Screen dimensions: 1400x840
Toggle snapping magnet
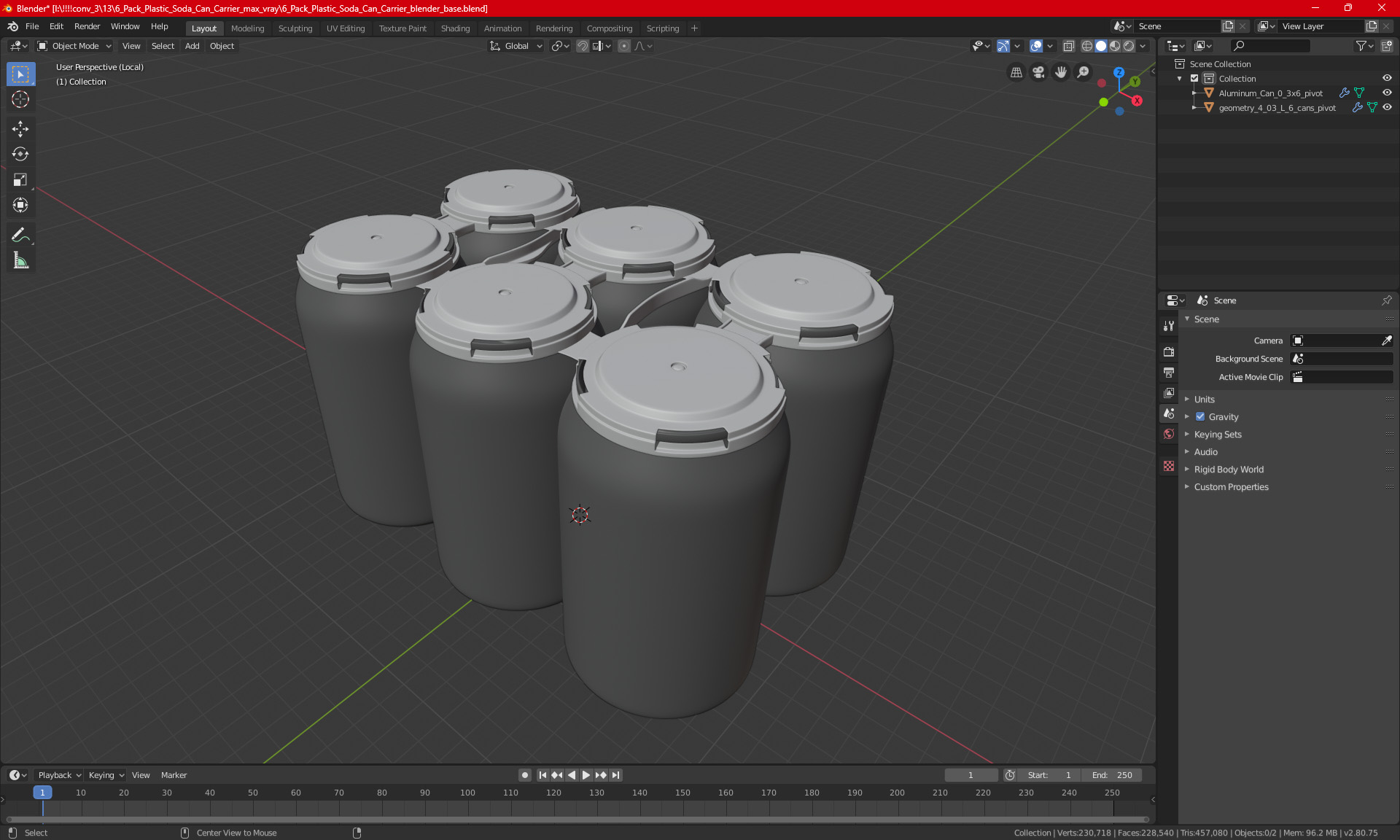pyautogui.click(x=583, y=46)
